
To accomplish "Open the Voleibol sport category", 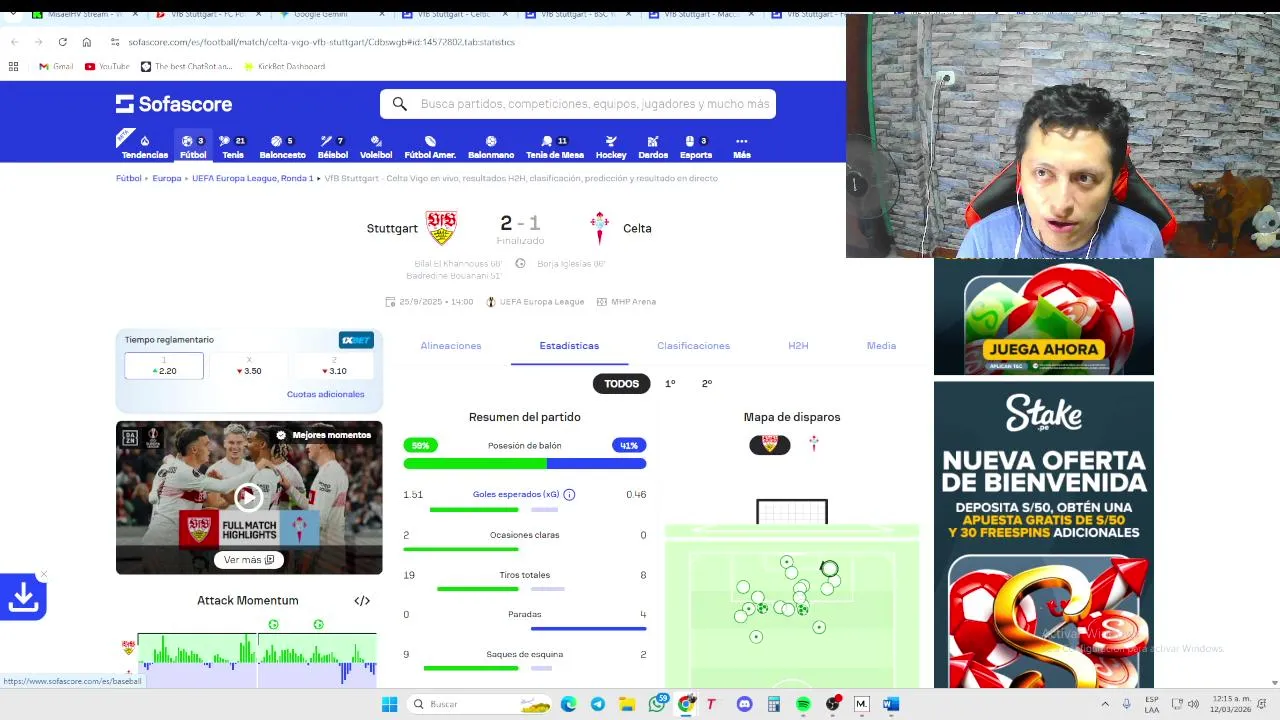I will point(376,147).
